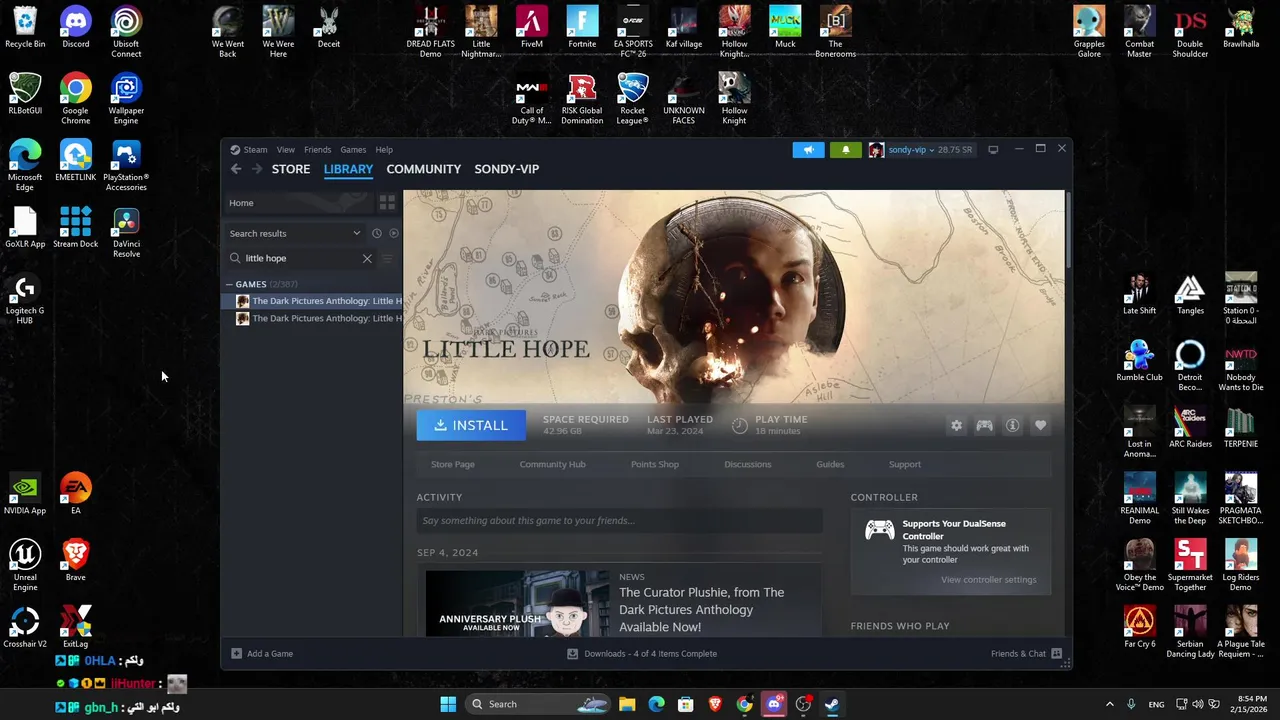Toggle ready-to-play filter icon in library
The width and height of the screenshot is (1280, 720).
393,233
